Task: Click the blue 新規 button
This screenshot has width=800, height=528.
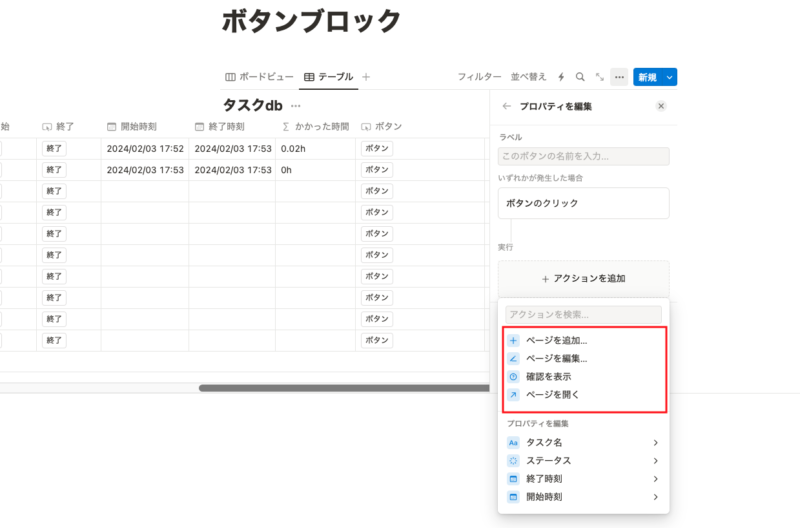Action: [647, 77]
